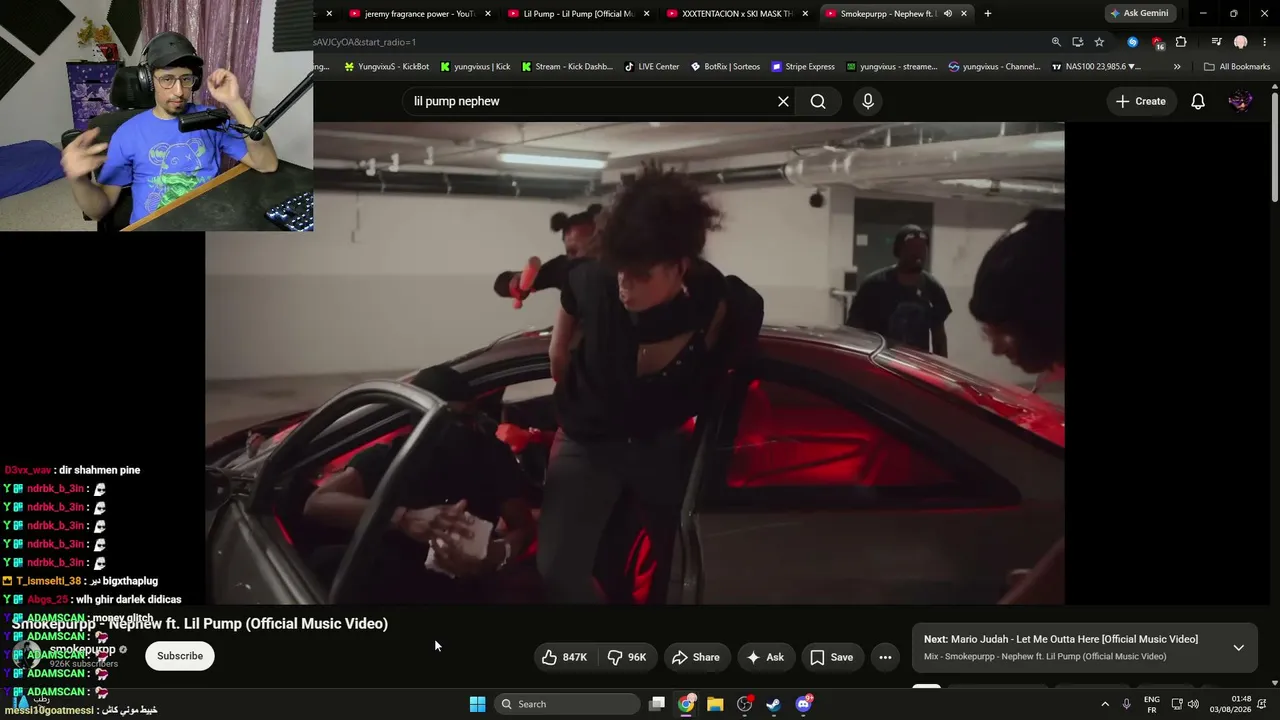Open YouTube notifications bell
This screenshot has height=720, width=1280.
point(1198,101)
